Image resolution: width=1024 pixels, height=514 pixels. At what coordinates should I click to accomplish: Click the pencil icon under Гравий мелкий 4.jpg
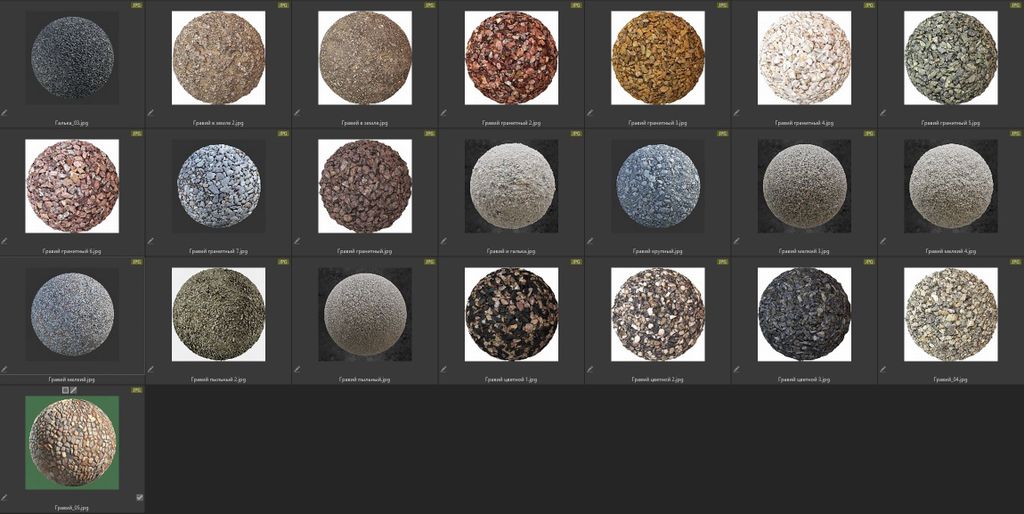882,241
